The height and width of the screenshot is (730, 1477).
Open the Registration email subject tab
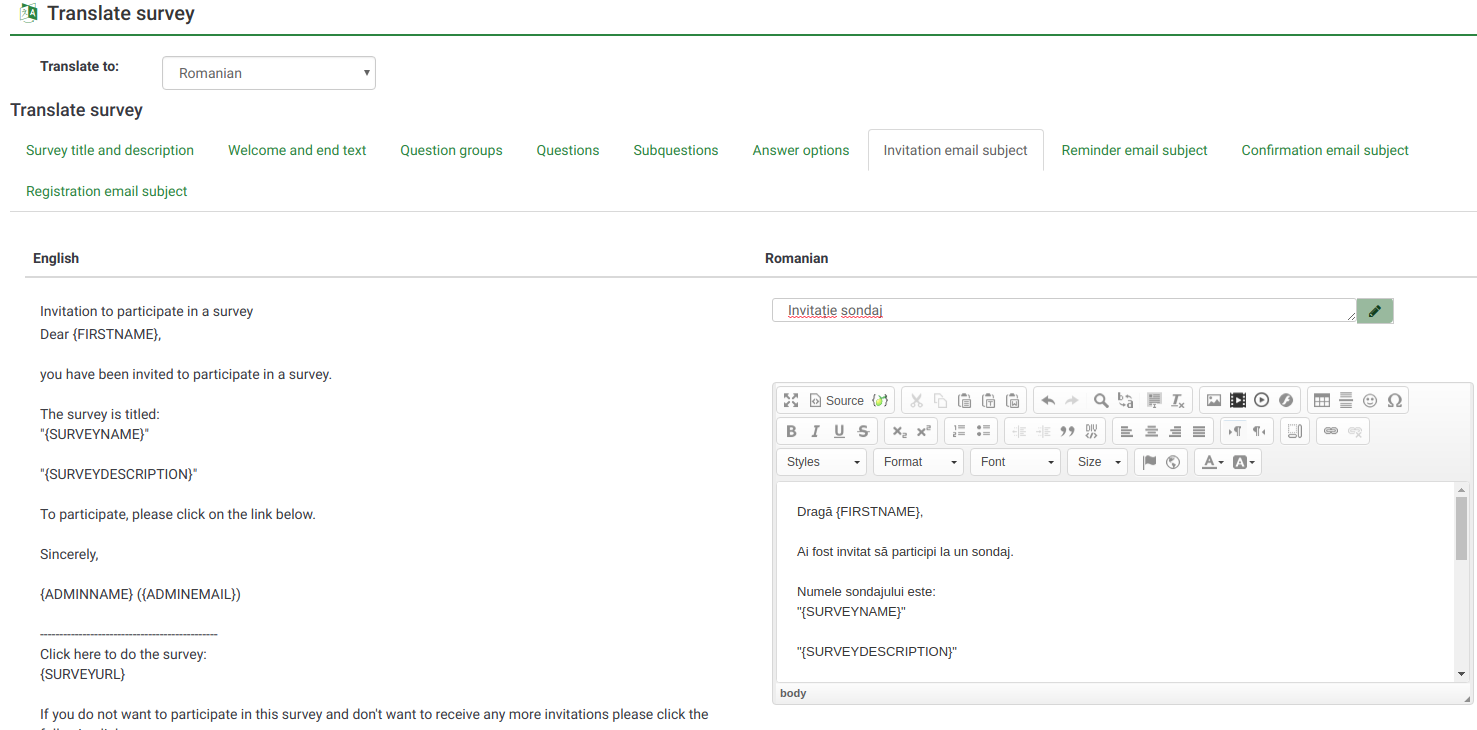(107, 191)
